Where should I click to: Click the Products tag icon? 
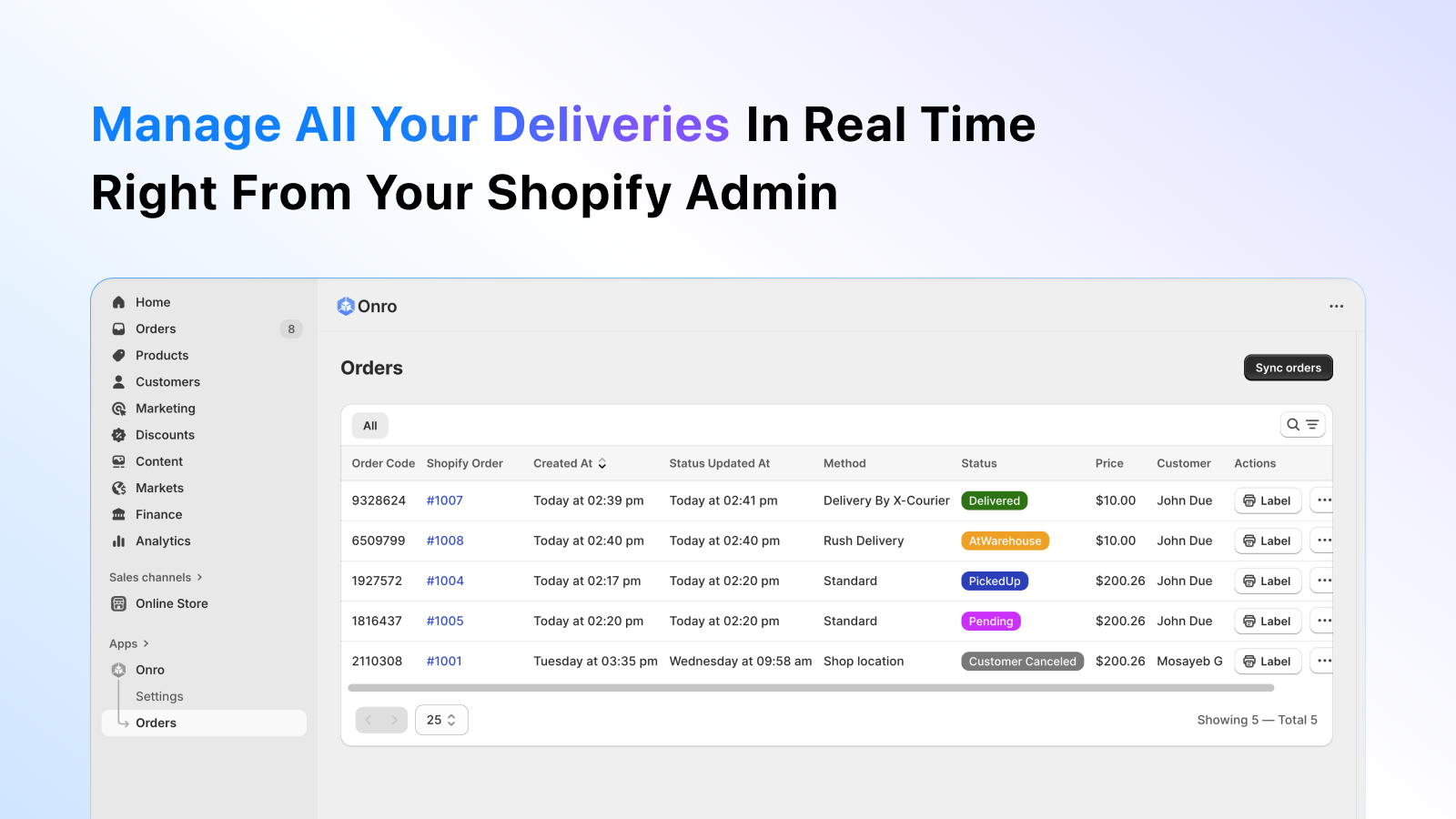coord(118,355)
